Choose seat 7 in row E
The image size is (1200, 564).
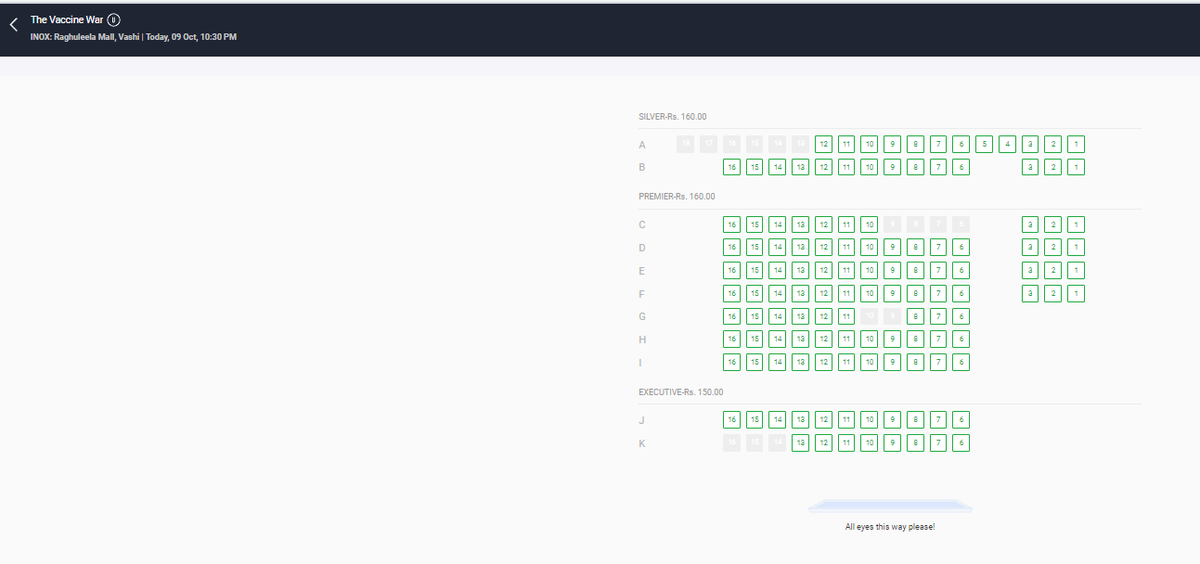939,270
